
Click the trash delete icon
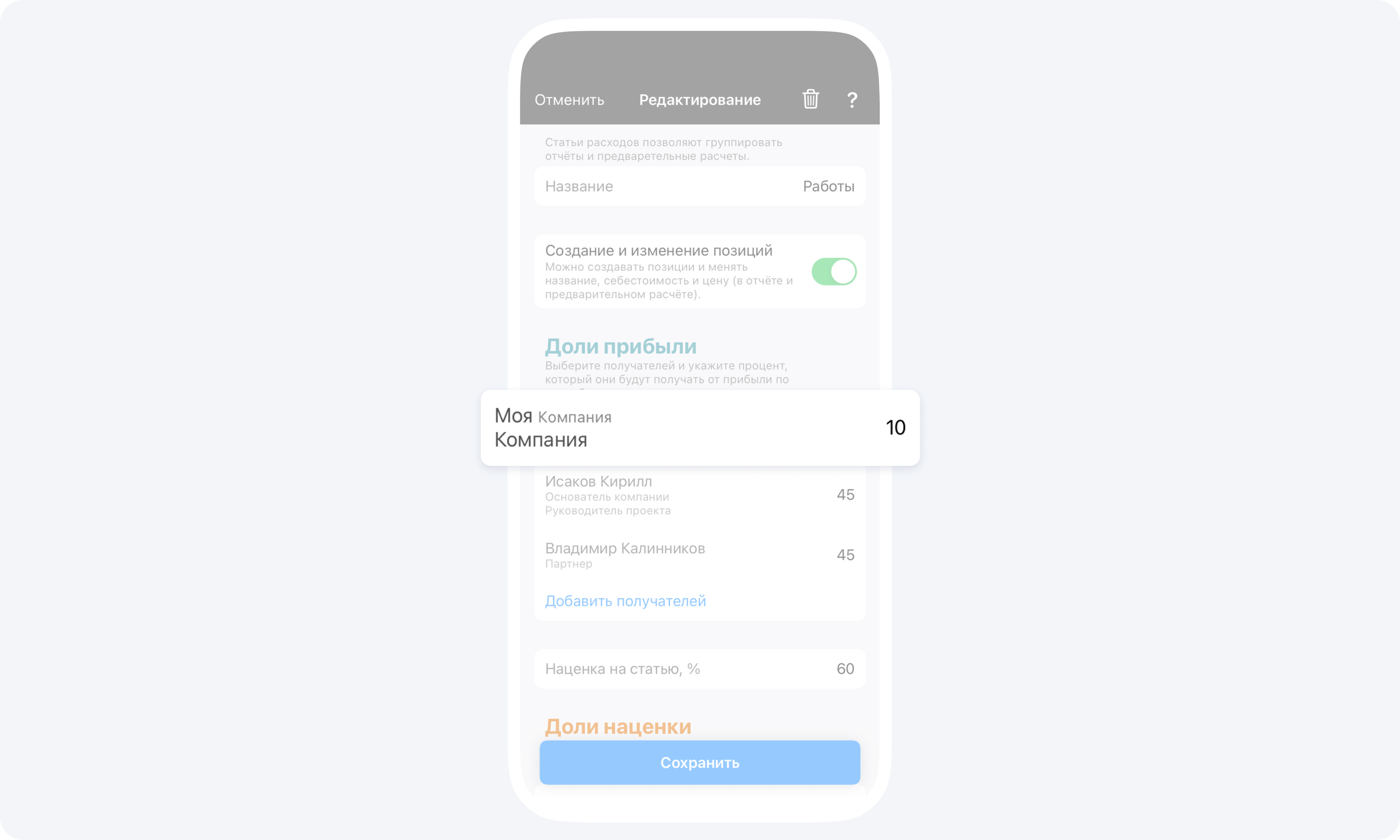coord(810,99)
